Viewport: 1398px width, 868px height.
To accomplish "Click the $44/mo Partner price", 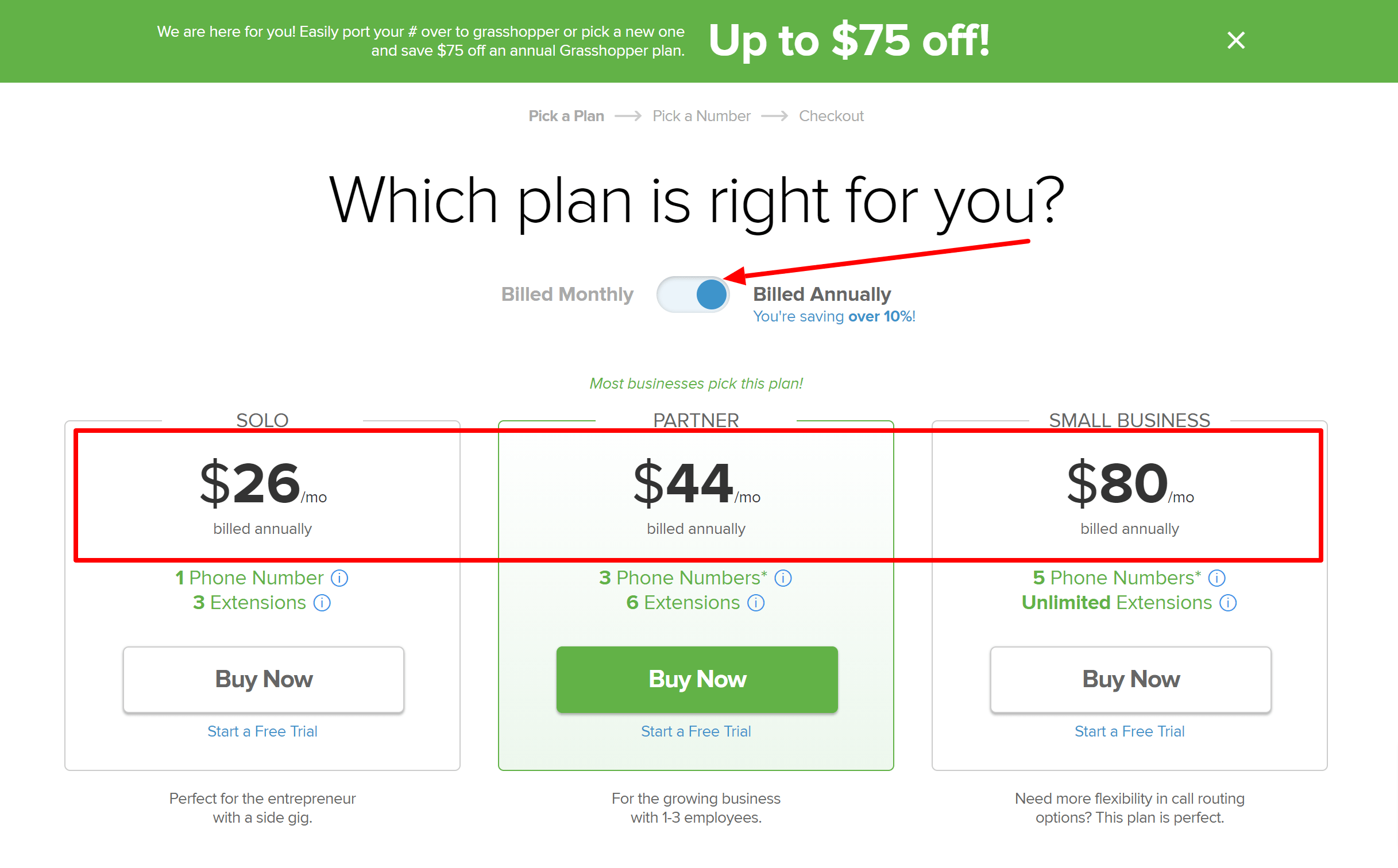I will (x=697, y=483).
